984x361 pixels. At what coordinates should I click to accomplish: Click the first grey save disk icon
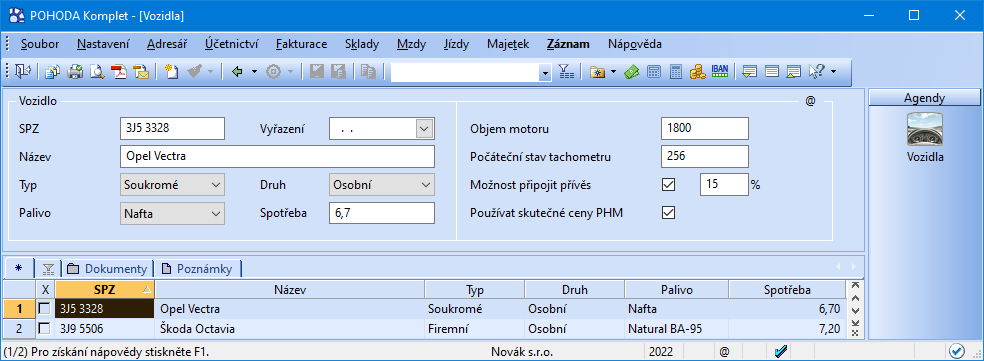click(317, 72)
